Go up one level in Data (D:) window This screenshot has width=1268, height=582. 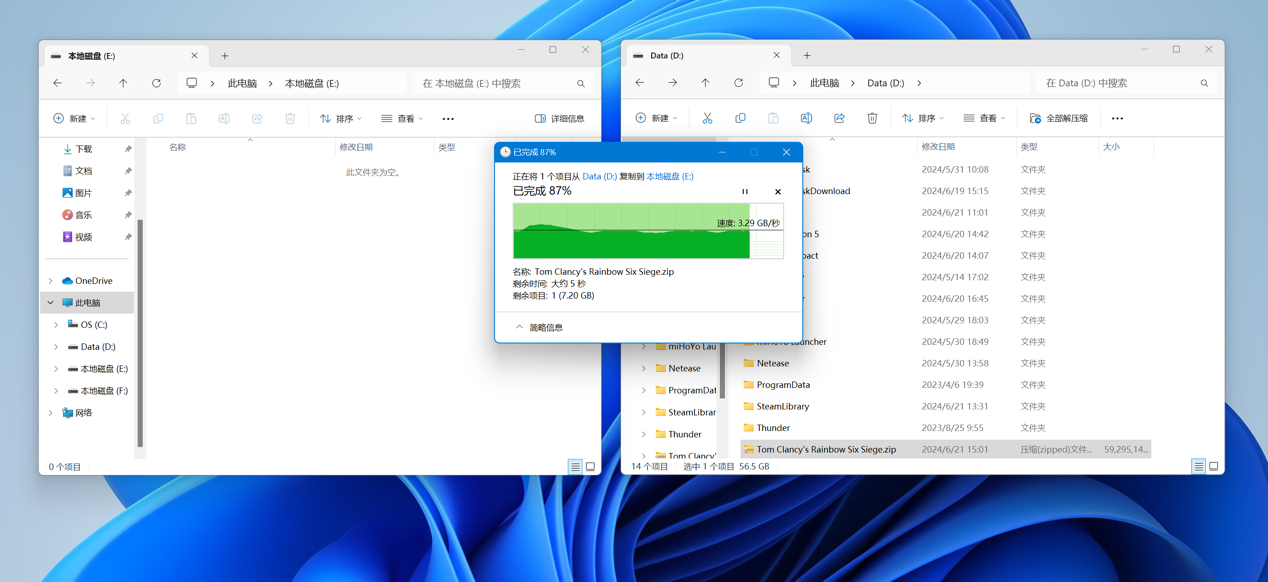[x=705, y=83]
